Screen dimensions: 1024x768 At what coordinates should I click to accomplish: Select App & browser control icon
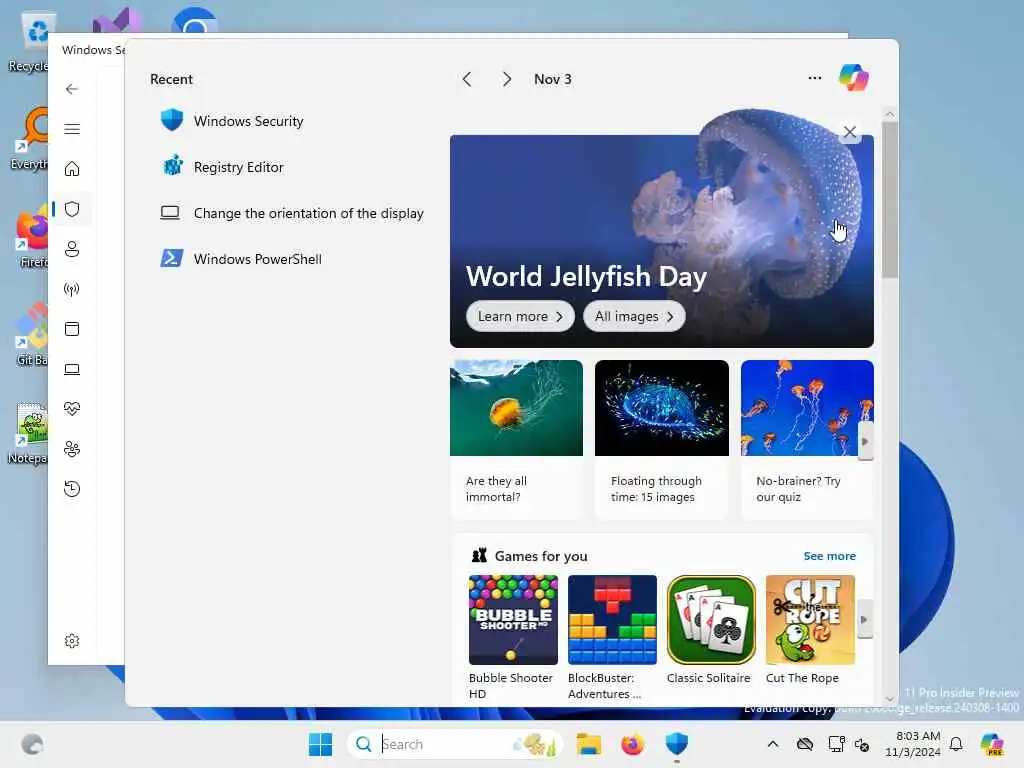[x=72, y=328]
